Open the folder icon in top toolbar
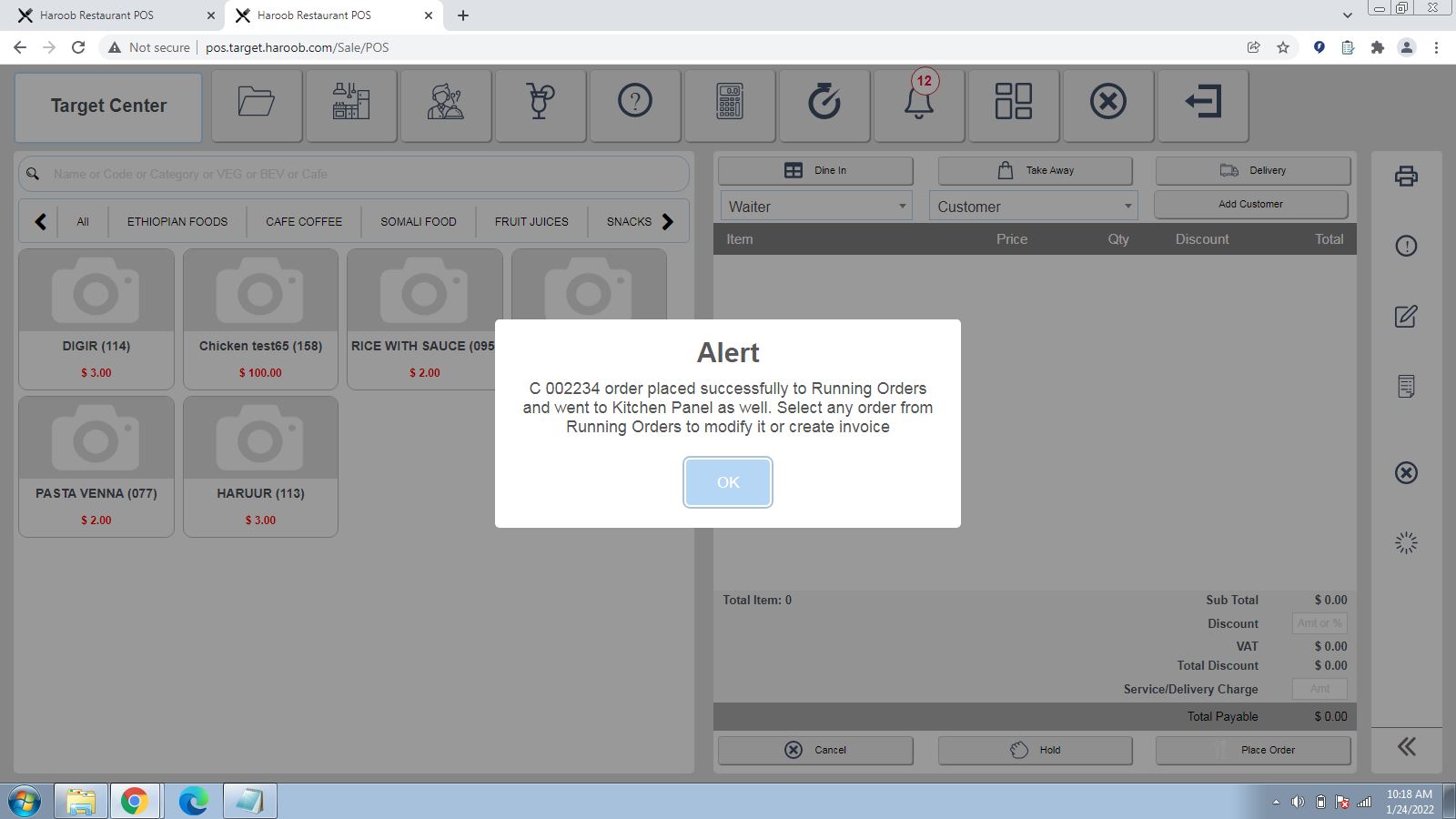The image size is (1456, 819). (x=257, y=106)
